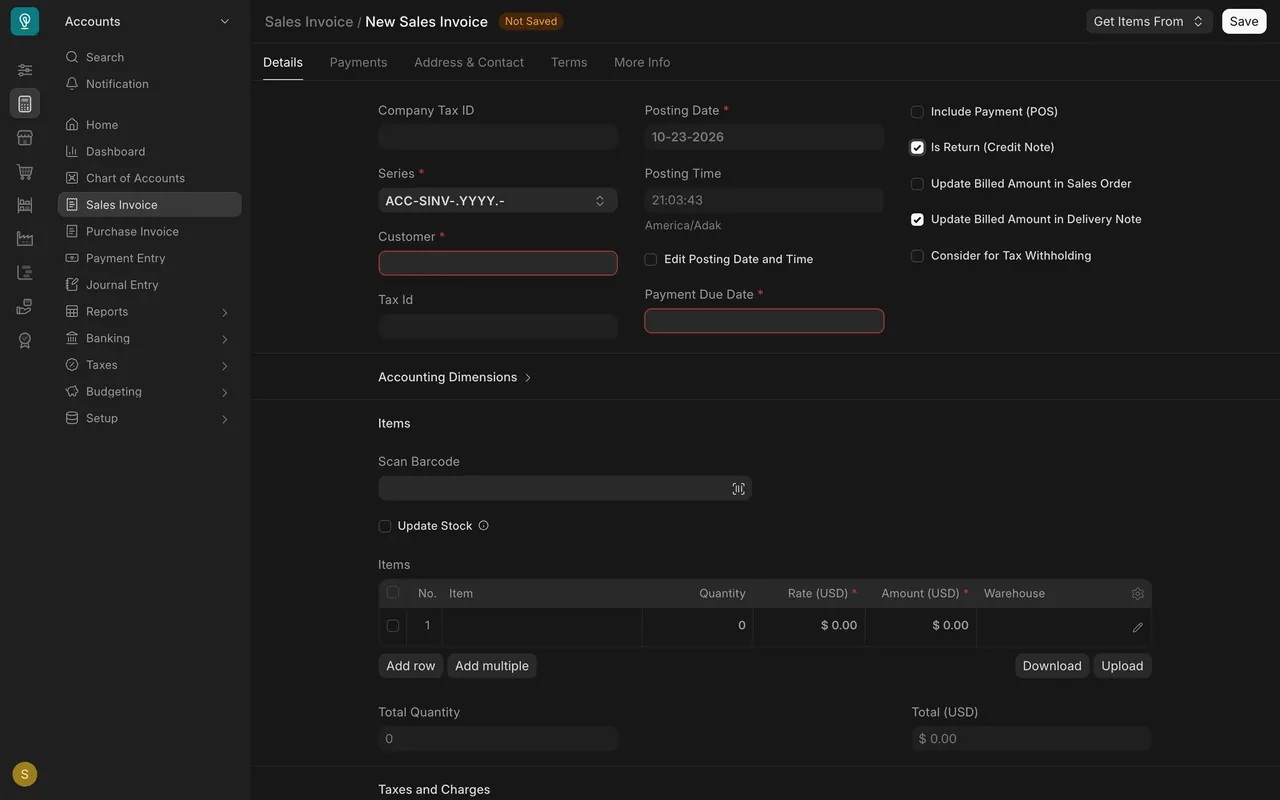Click Add multiple button
1280x800 pixels.
point(492,666)
